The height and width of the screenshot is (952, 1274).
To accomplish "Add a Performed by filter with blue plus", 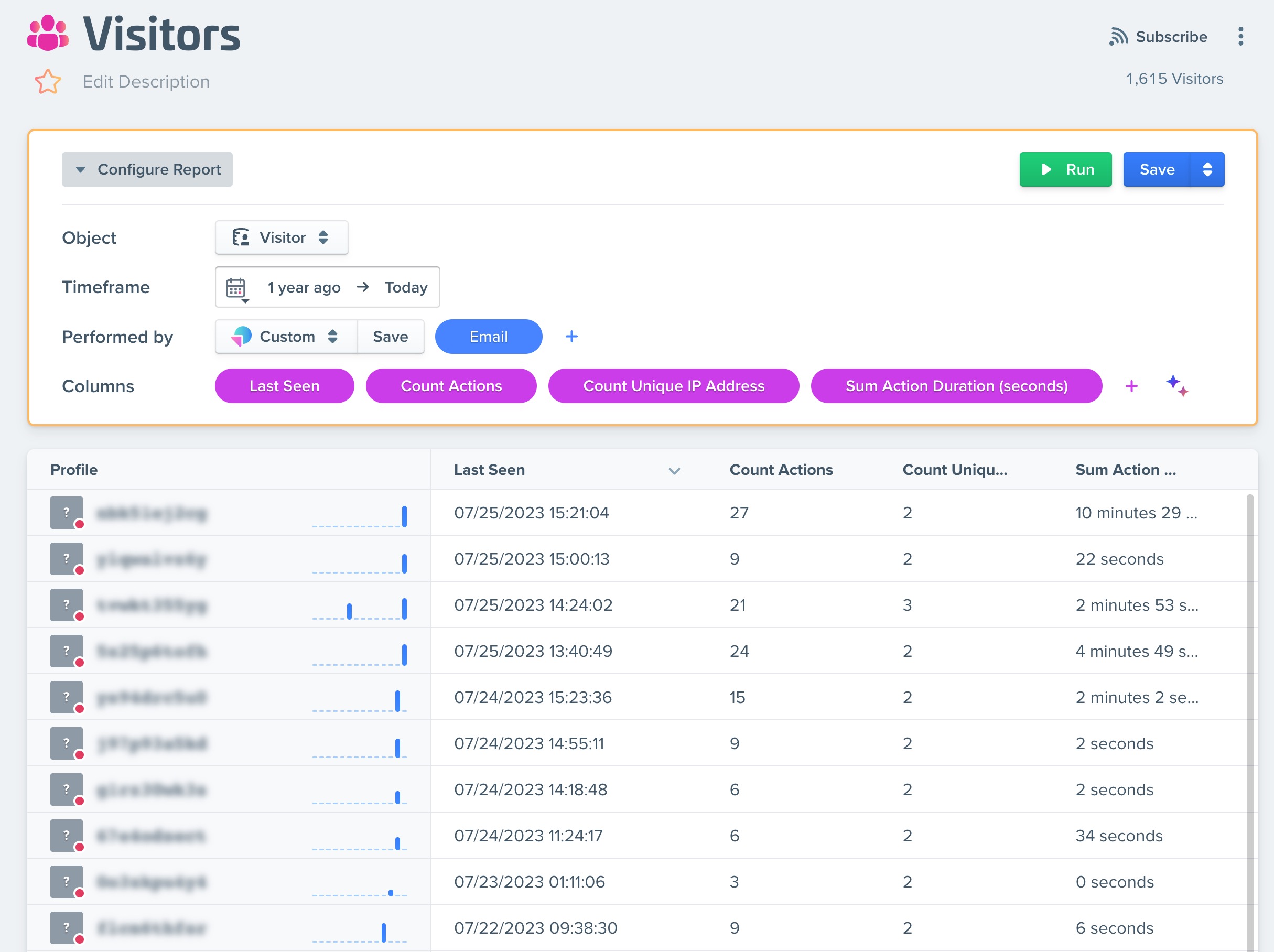I will pyautogui.click(x=571, y=337).
